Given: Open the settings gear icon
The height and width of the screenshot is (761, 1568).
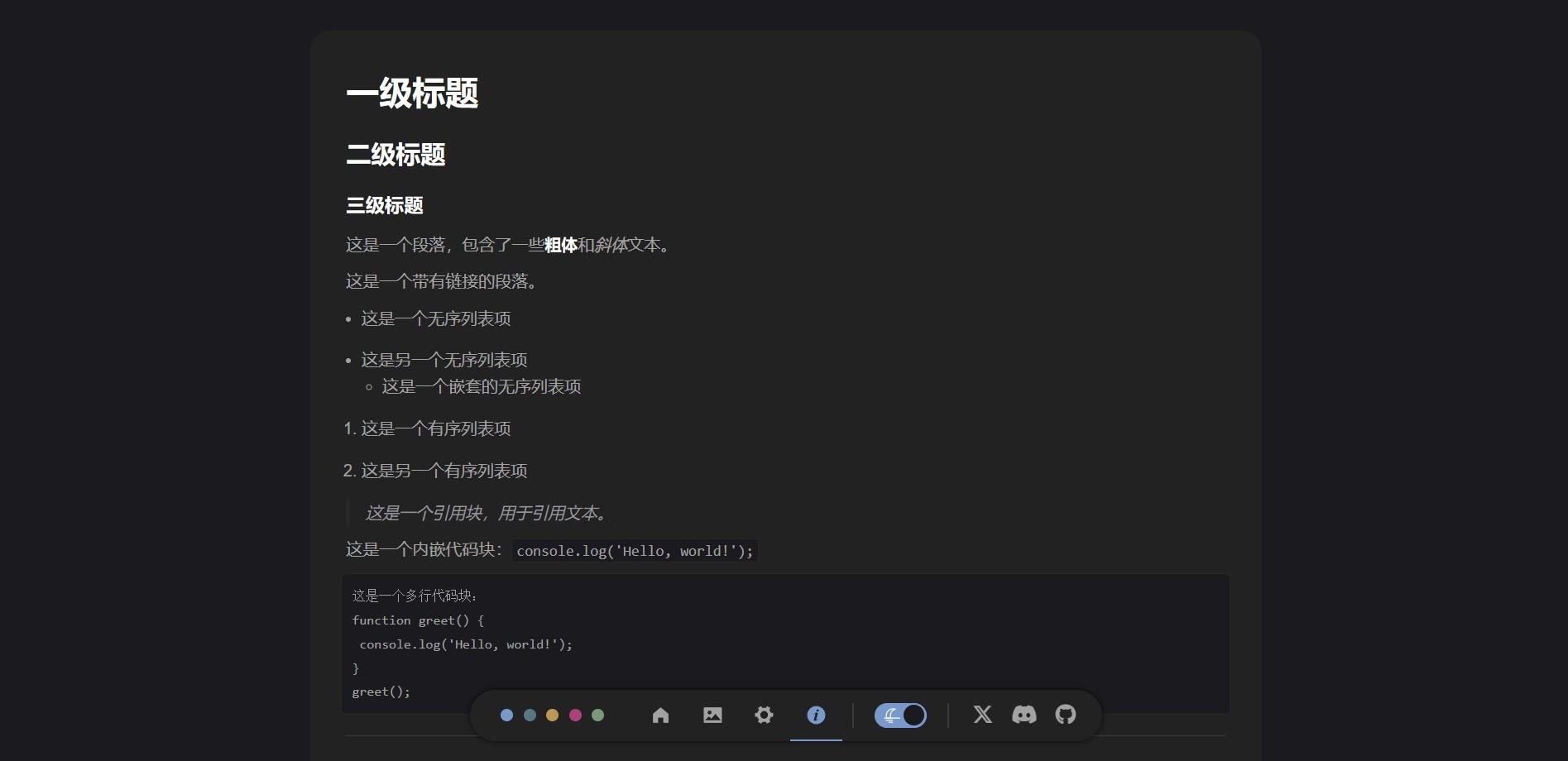Looking at the screenshot, I should pyautogui.click(x=764, y=716).
